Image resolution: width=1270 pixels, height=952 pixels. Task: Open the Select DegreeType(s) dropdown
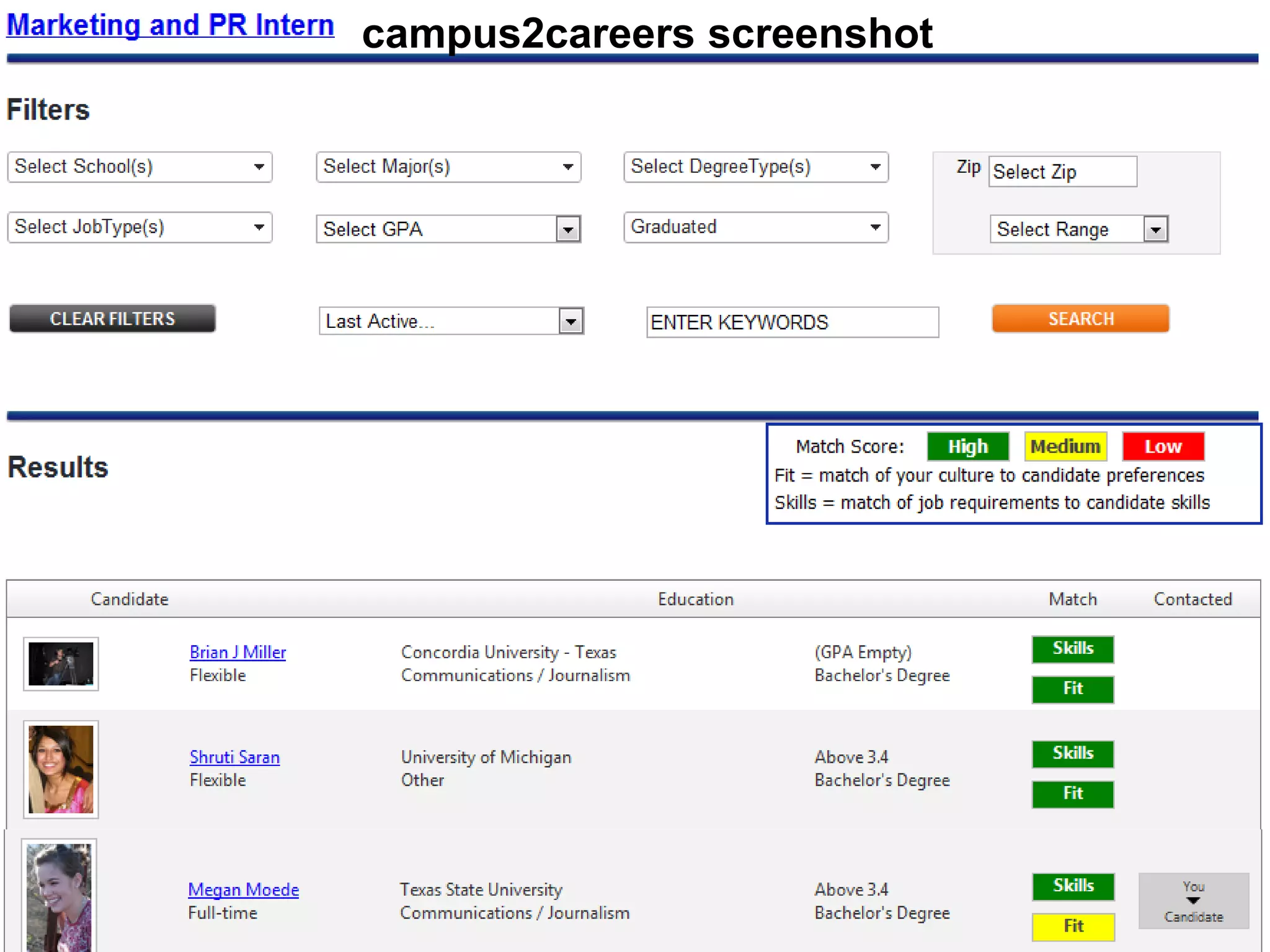click(756, 167)
